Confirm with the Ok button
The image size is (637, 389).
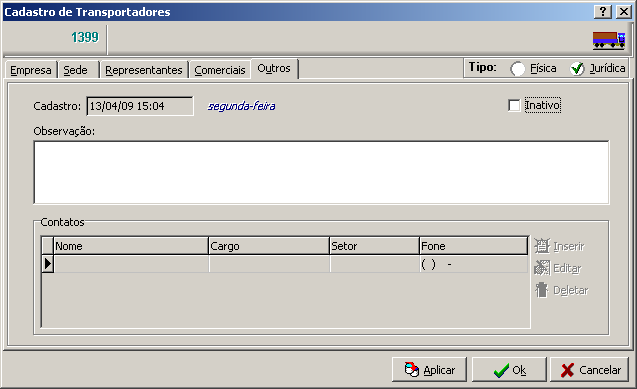pos(509,370)
